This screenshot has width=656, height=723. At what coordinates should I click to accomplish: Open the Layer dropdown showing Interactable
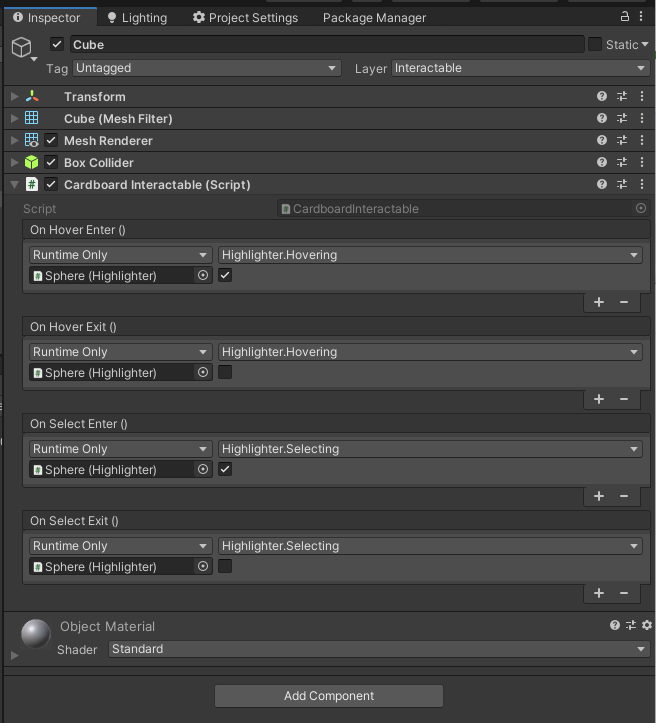click(x=520, y=68)
